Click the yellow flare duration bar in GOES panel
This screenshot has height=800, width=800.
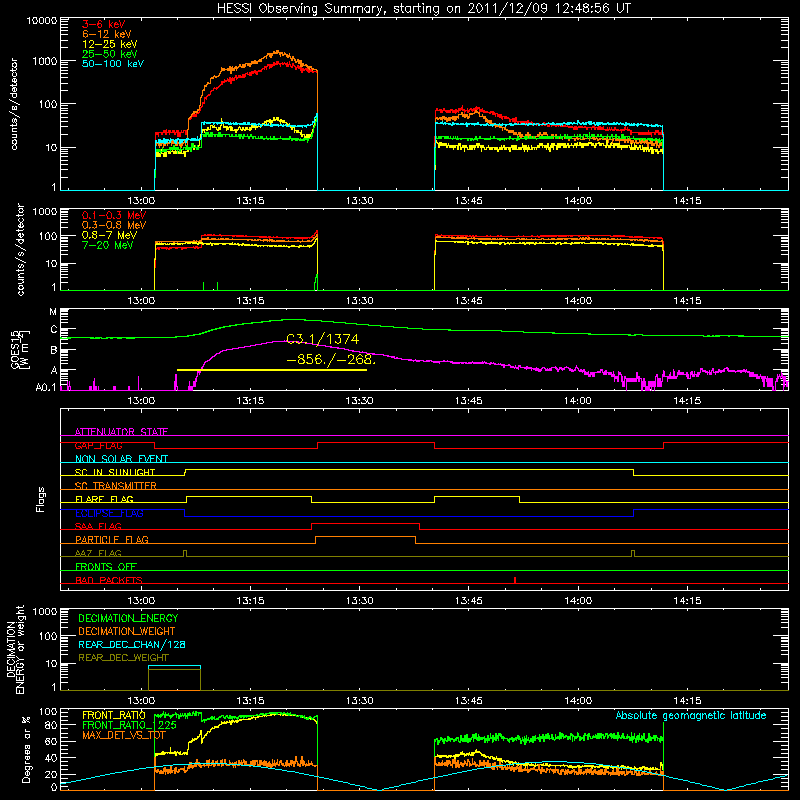(271, 370)
